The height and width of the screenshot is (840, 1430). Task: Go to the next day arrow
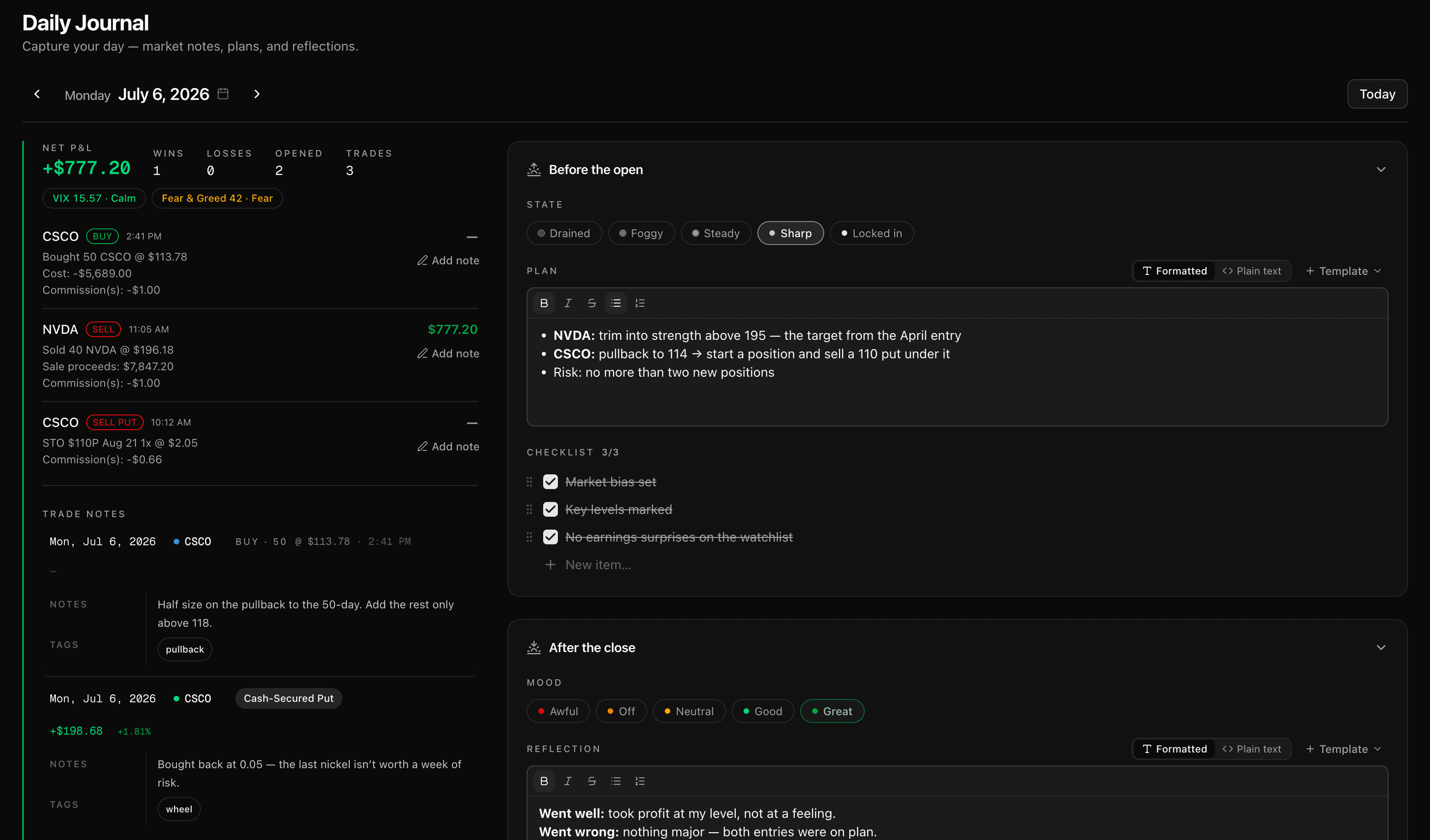pyautogui.click(x=257, y=94)
